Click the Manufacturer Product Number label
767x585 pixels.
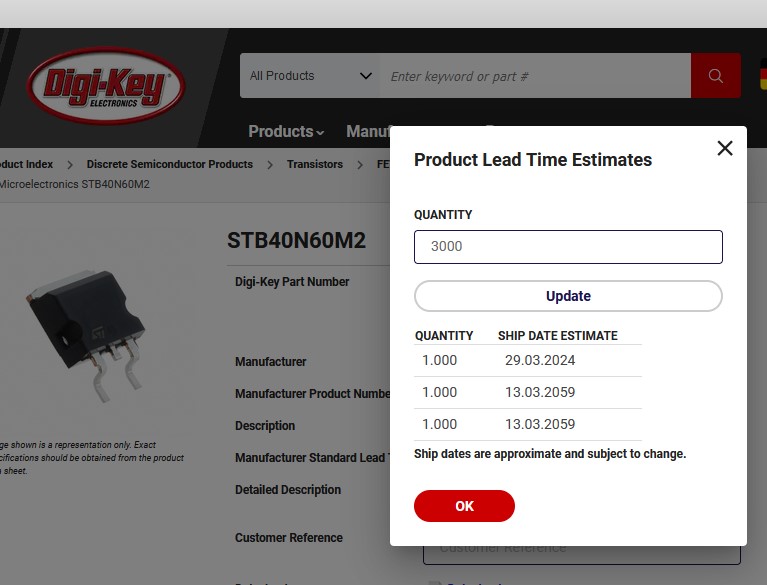tap(313, 394)
